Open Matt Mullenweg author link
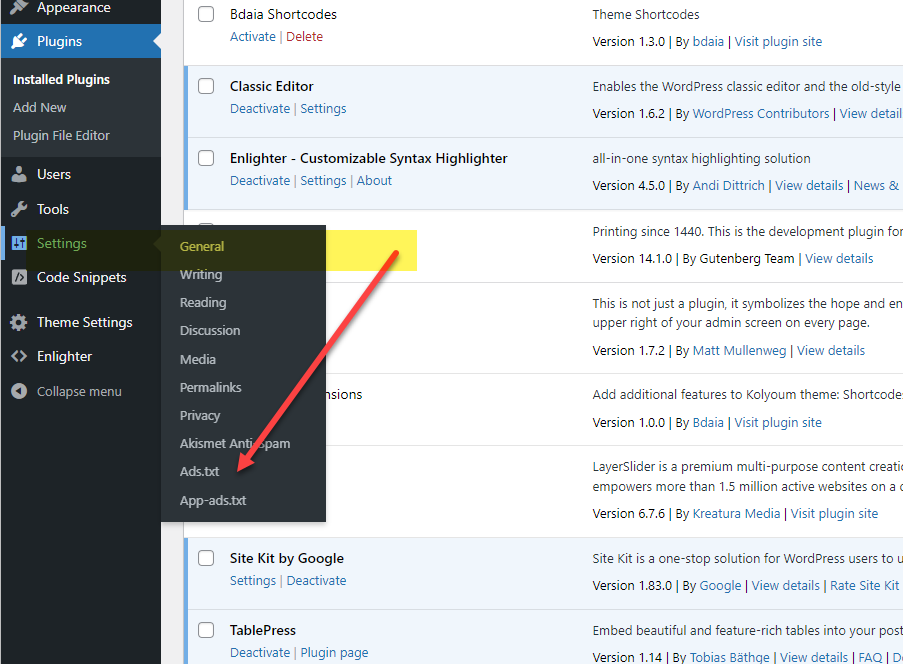The width and height of the screenshot is (903, 664). coord(739,351)
